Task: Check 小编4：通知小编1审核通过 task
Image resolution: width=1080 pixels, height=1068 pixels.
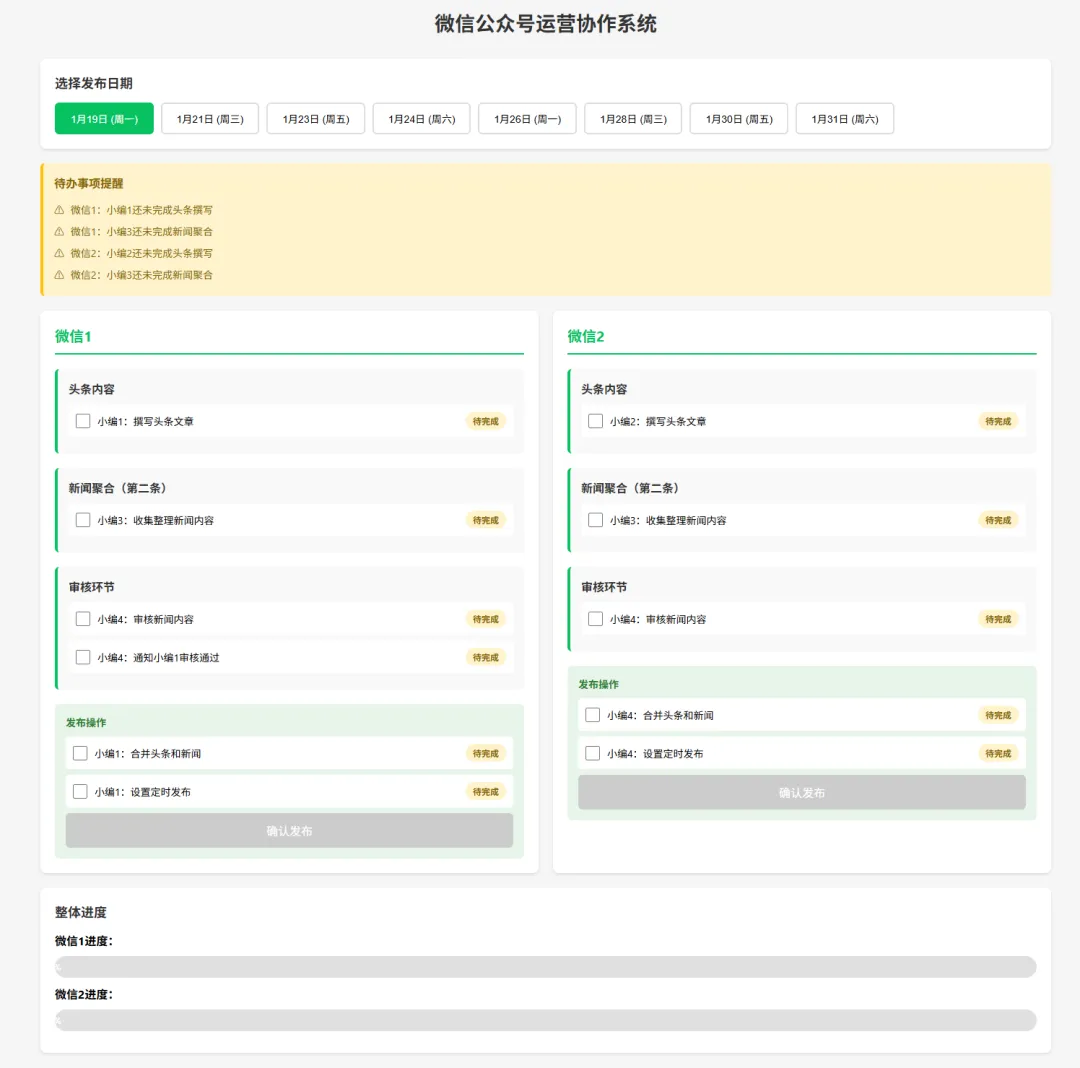Action: point(83,657)
